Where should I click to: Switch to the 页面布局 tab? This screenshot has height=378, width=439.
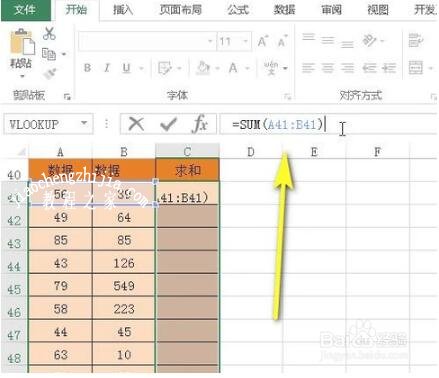[x=181, y=10]
